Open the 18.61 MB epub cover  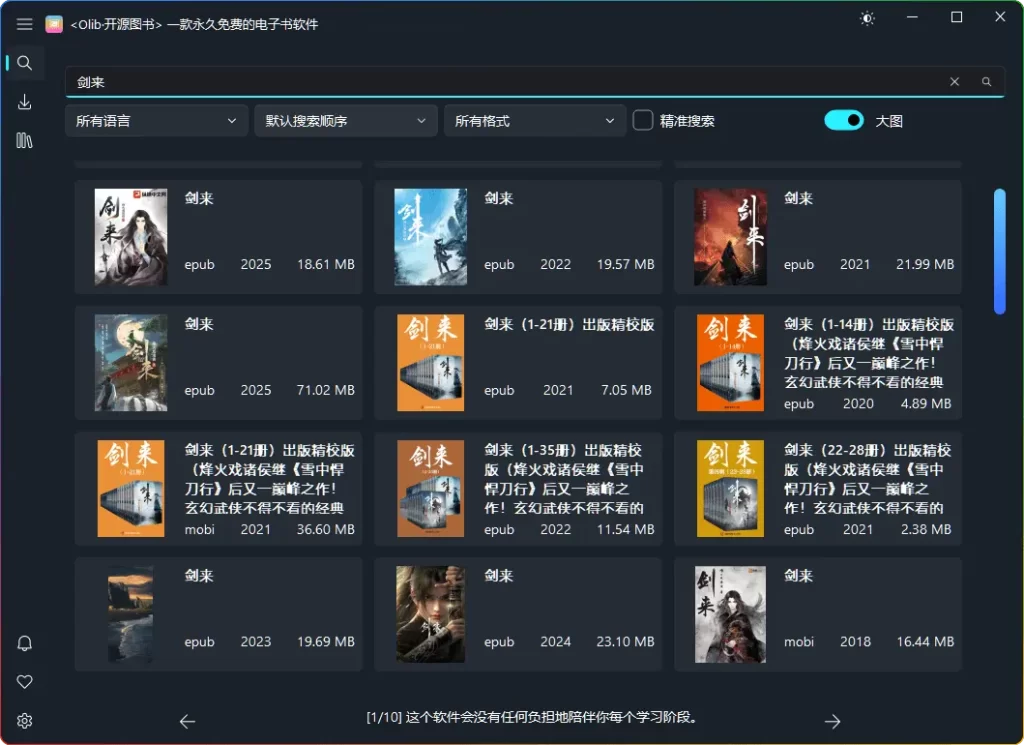(131, 237)
